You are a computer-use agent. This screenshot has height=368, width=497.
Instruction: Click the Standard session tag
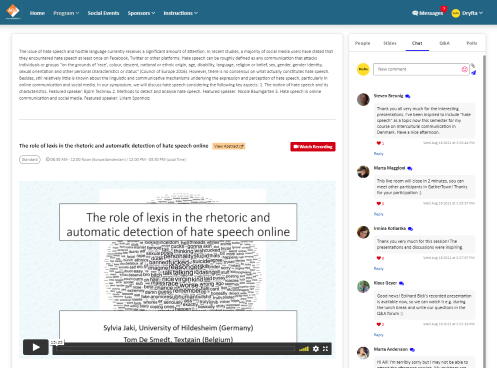coord(30,160)
